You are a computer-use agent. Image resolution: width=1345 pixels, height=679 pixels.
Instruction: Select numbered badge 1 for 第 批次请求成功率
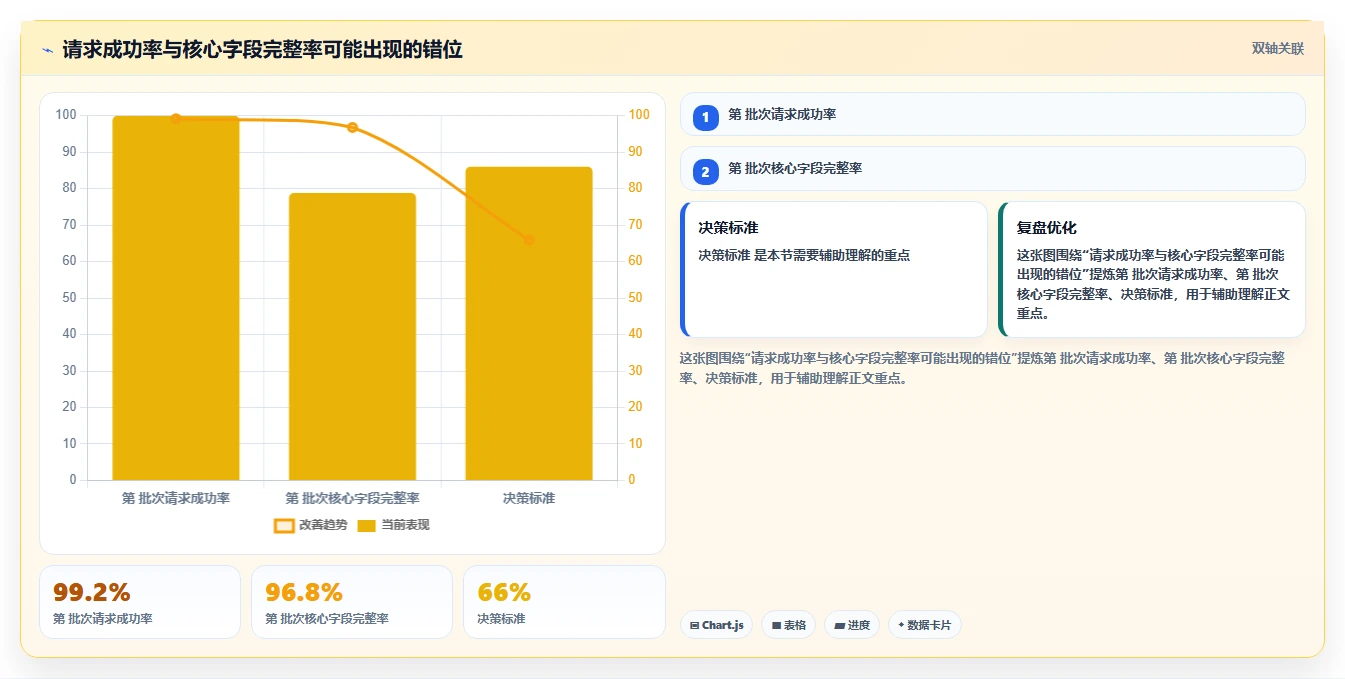(x=705, y=118)
